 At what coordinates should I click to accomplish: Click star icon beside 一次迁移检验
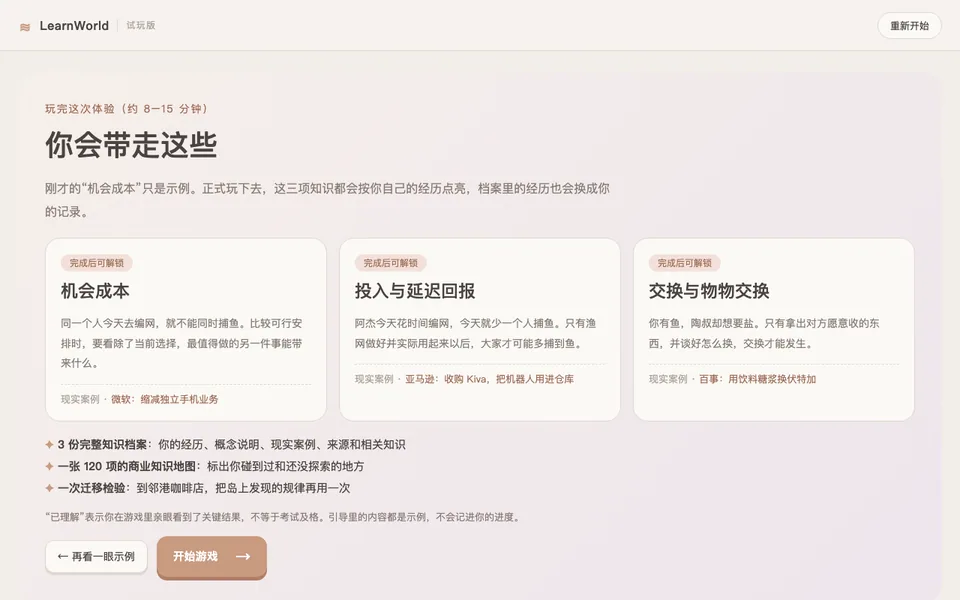[50, 488]
